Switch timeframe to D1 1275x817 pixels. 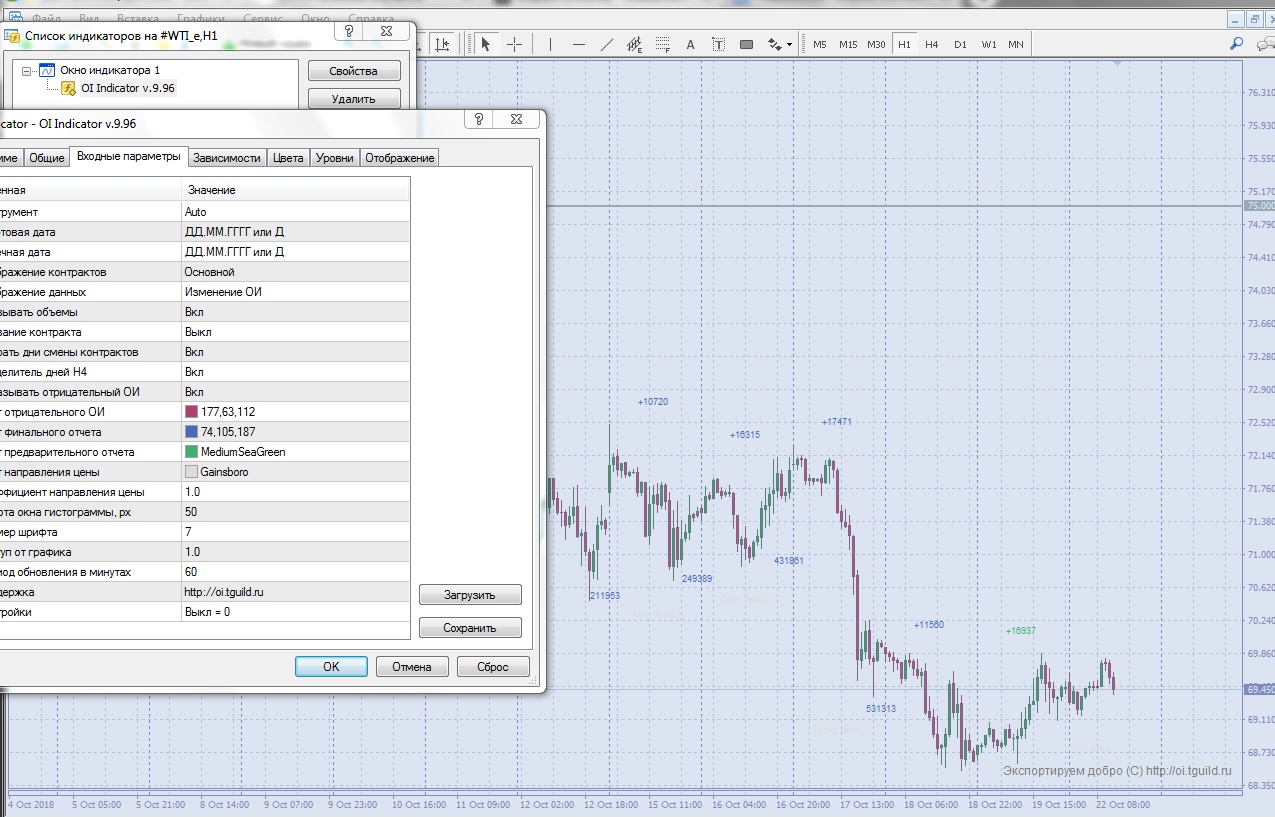960,44
